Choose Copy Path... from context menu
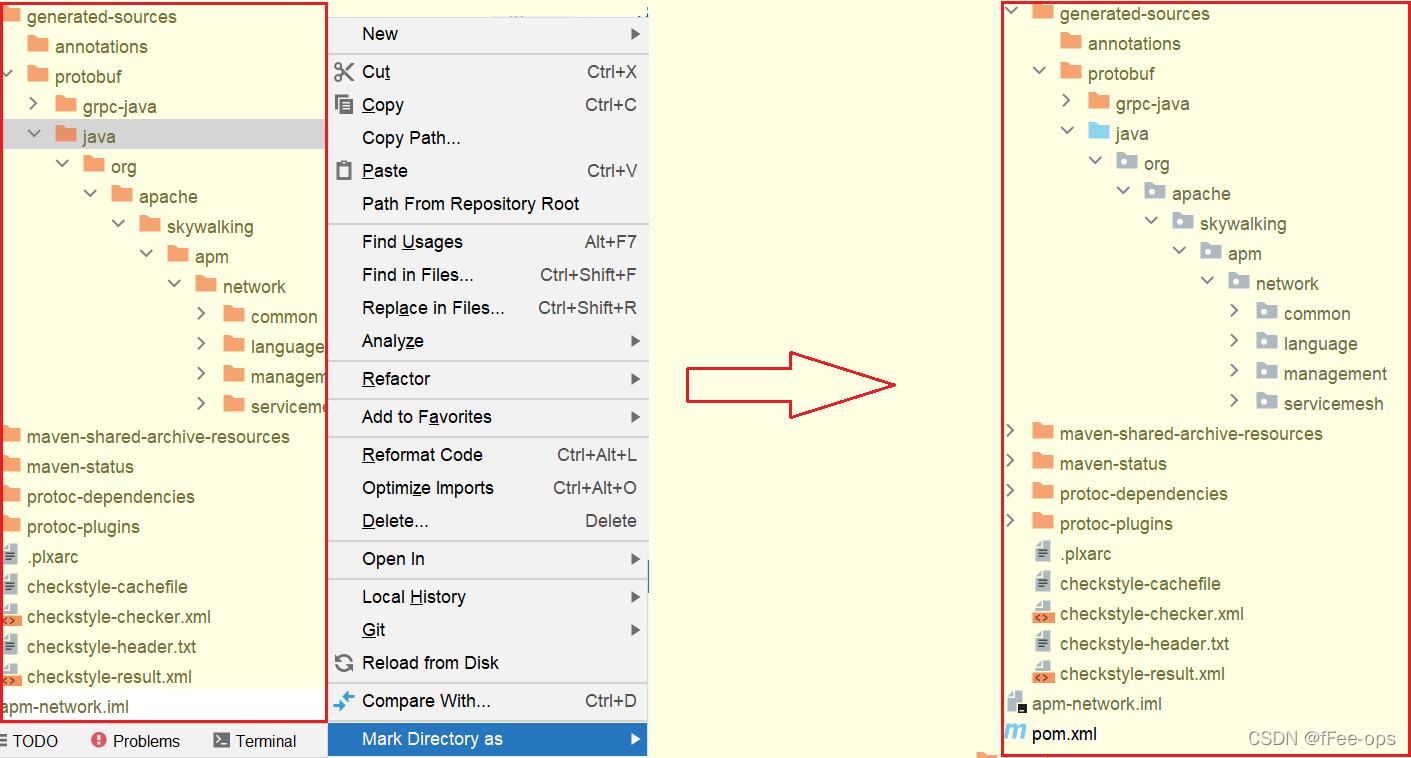This screenshot has height=758, width=1411. point(488,138)
